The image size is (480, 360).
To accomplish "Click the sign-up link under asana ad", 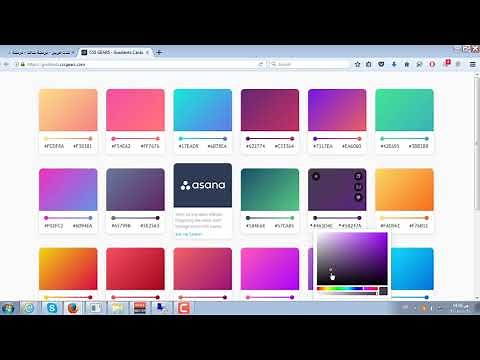I will pyautogui.click(x=189, y=234).
